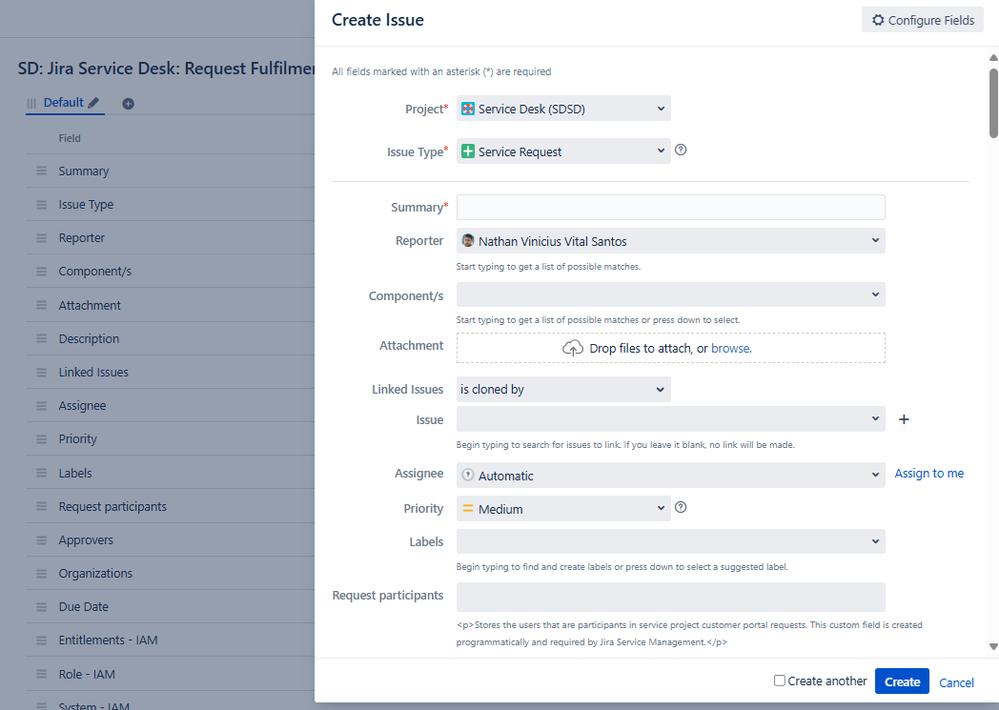
Task: Click the Service Desk project icon
Action: click(x=468, y=108)
